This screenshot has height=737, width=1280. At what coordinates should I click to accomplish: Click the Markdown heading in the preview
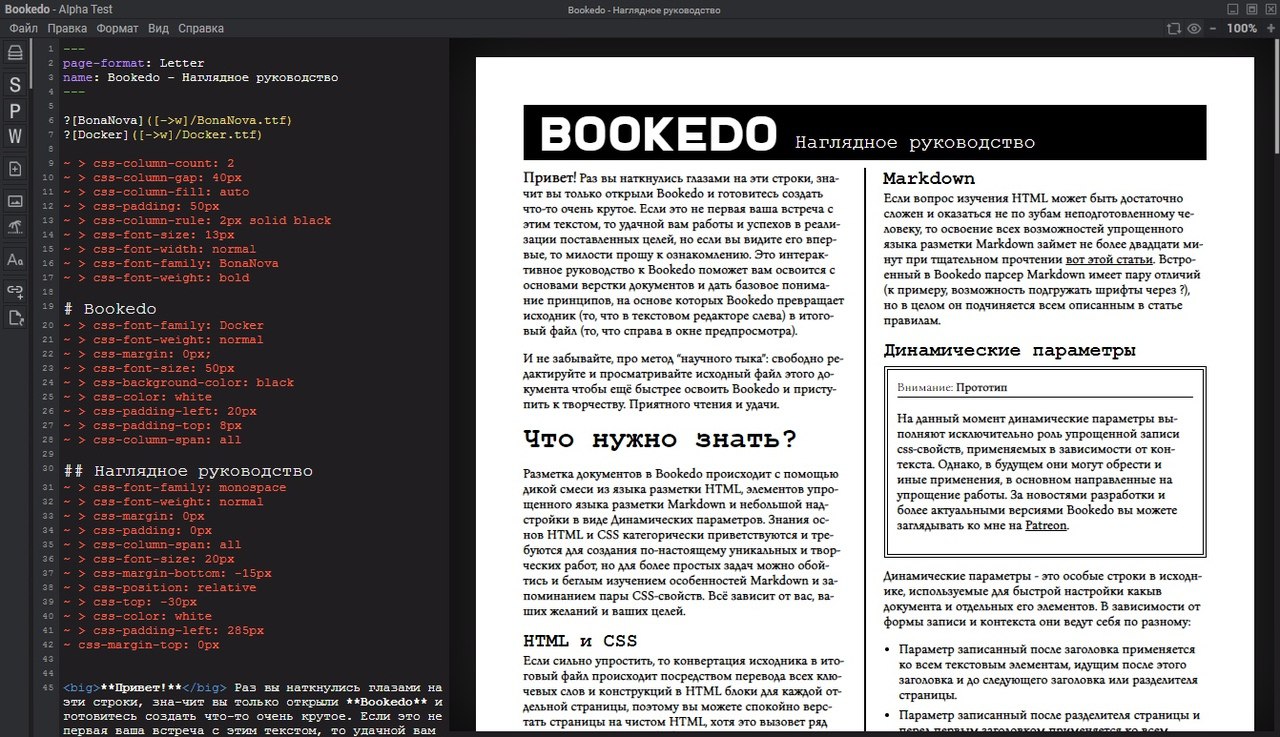929,179
